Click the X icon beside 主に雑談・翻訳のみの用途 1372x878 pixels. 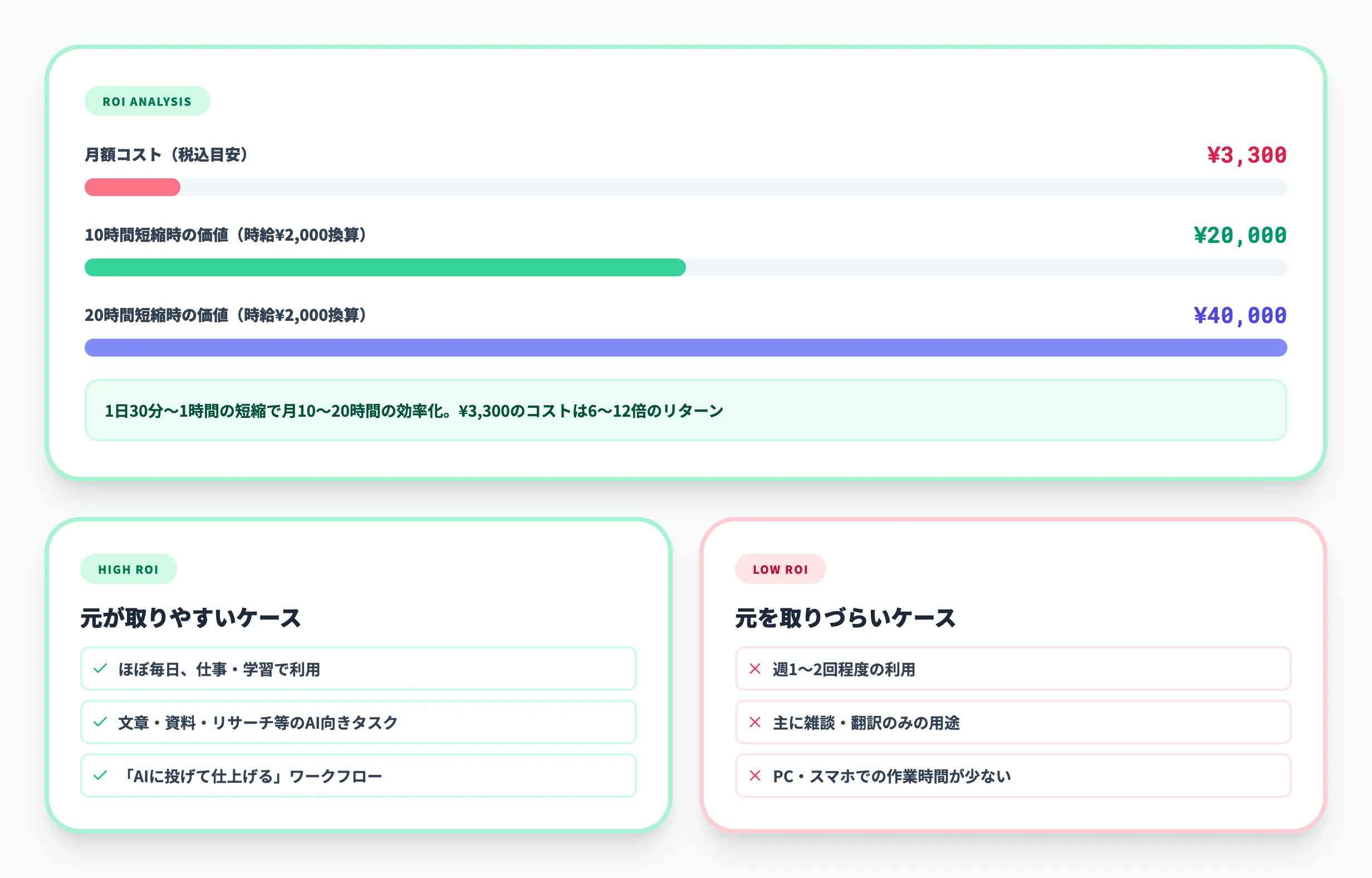click(755, 723)
